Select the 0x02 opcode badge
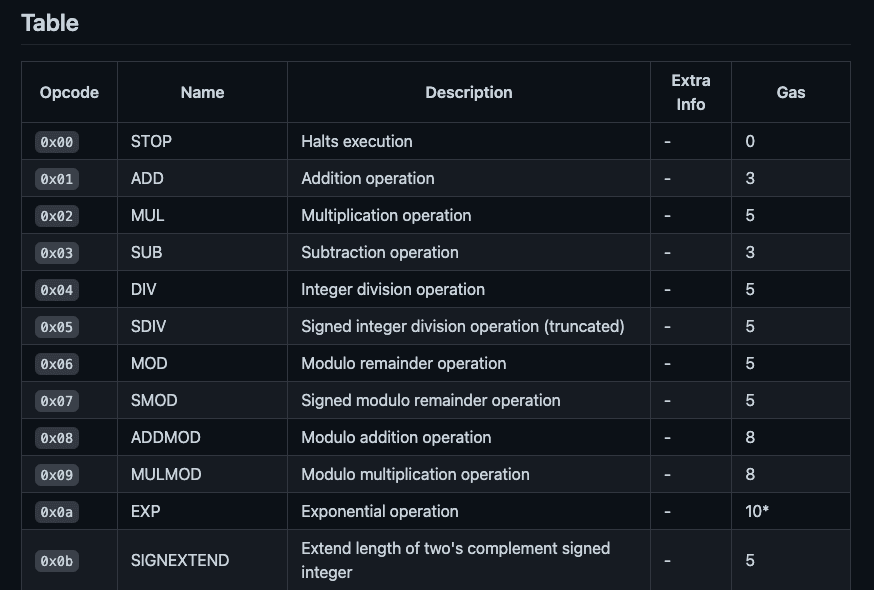Image resolution: width=874 pixels, height=590 pixels. 57,216
